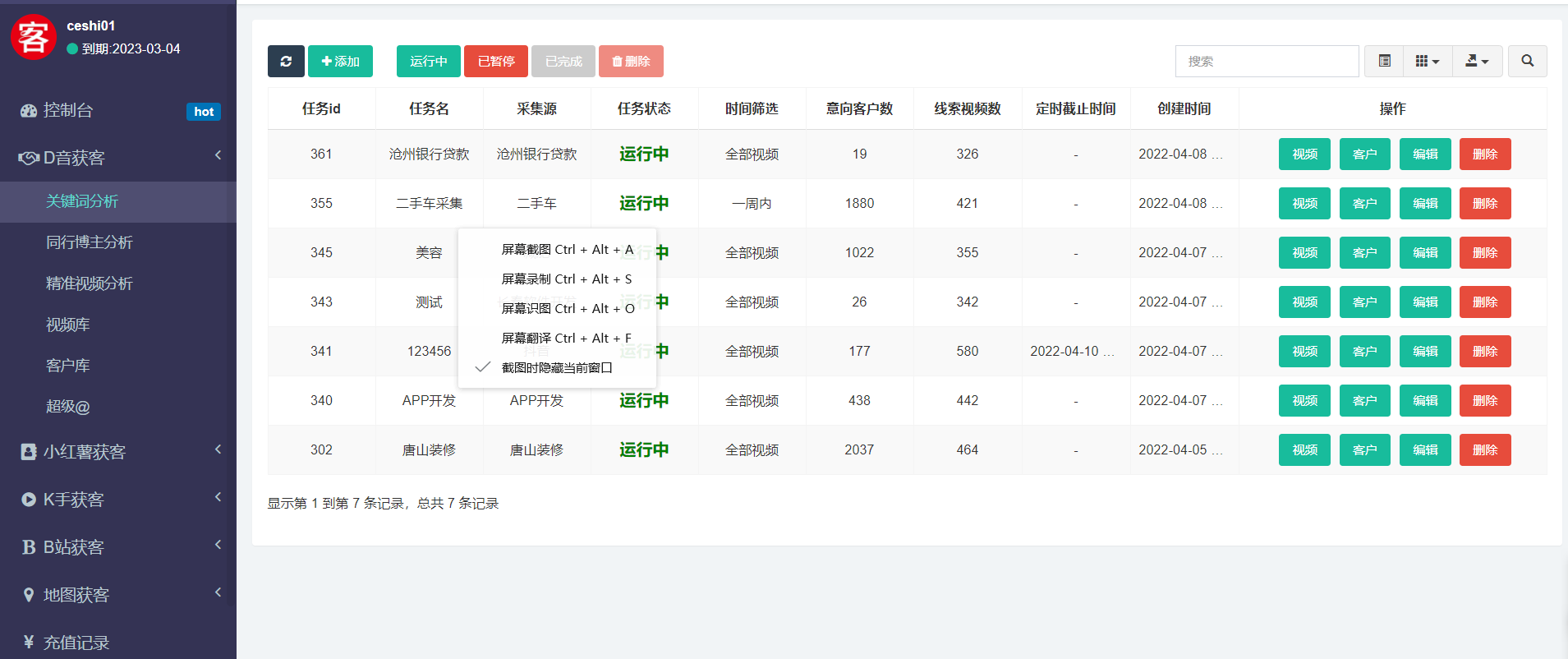The height and width of the screenshot is (659, 1568).
Task: Click 客户 button for task 361
Action: point(1364,154)
